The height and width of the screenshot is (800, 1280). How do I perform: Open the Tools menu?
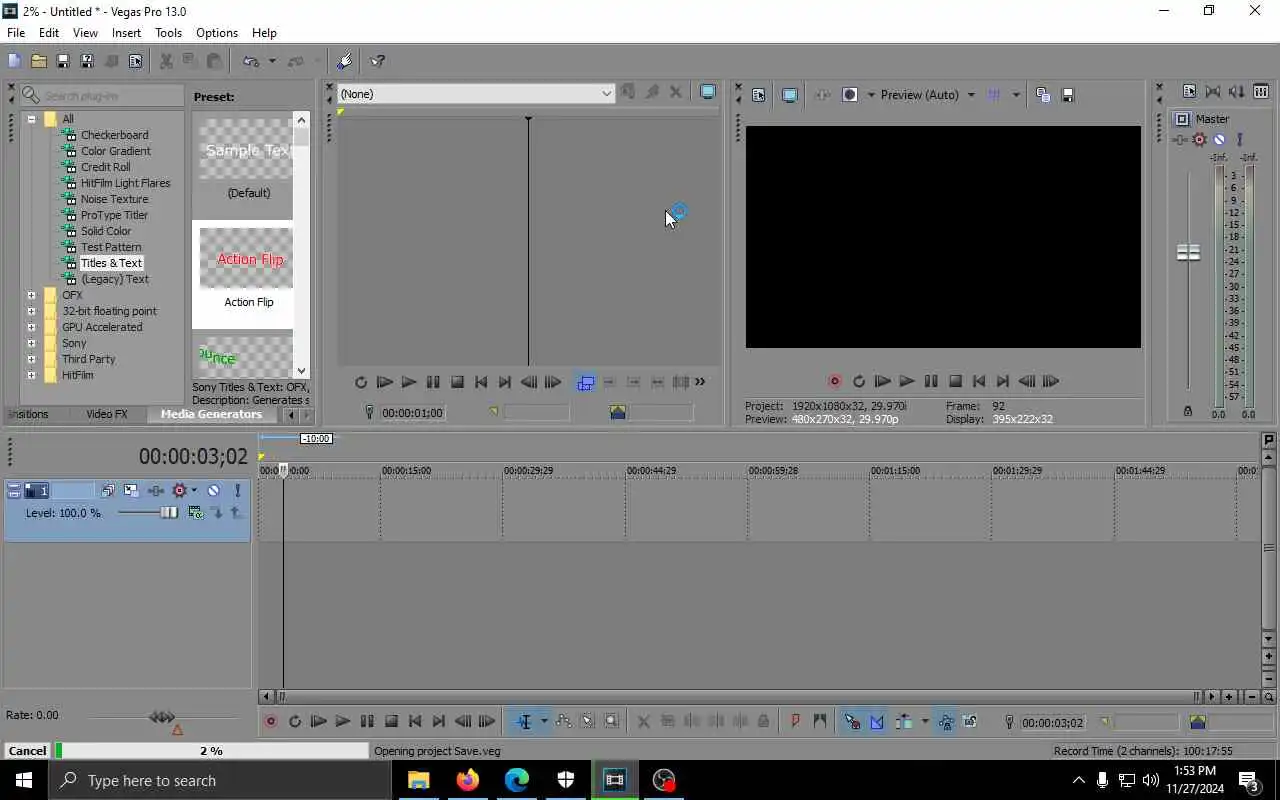pos(168,33)
